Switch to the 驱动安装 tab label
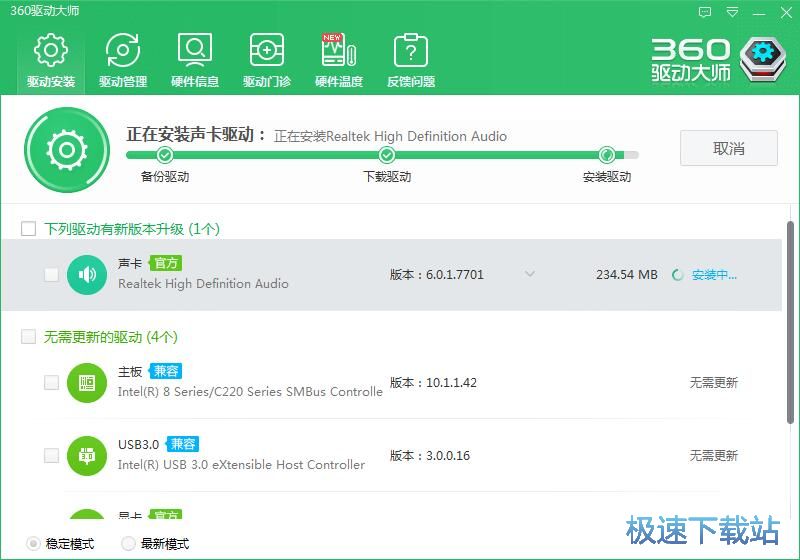Image resolution: width=800 pixels, height=560 pixels. 51,82
